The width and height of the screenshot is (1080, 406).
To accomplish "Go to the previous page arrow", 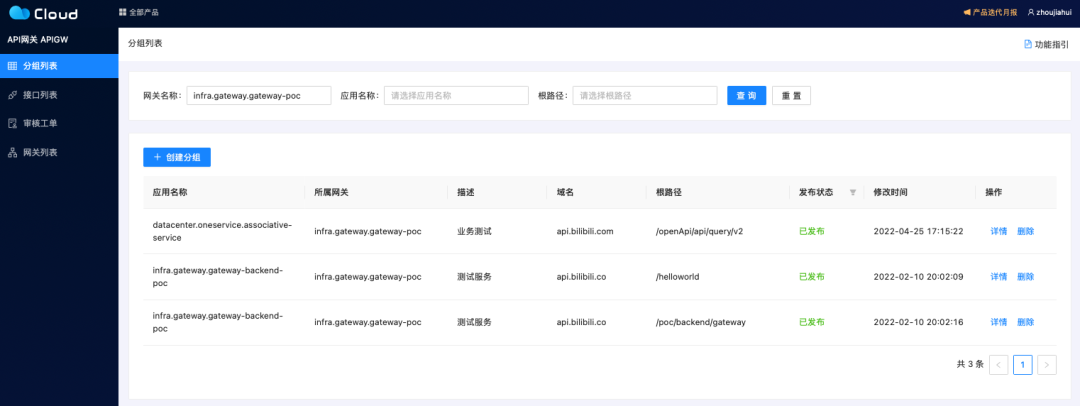I will click(999, 365).
